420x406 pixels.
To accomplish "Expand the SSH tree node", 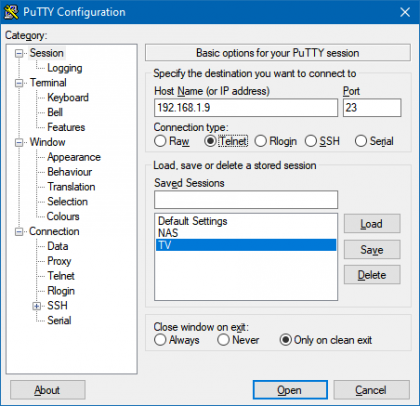I will pos(37,306).
